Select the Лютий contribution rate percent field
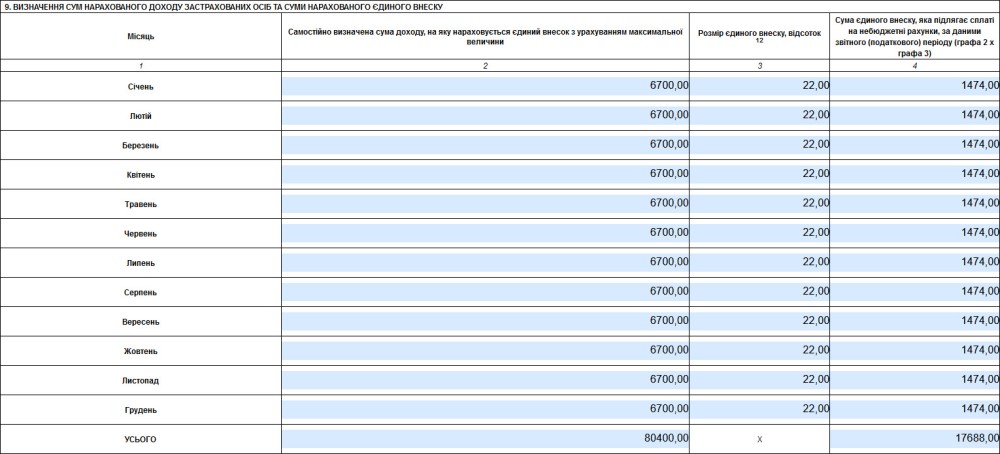Screen dimensions: 1000x454 759,115
